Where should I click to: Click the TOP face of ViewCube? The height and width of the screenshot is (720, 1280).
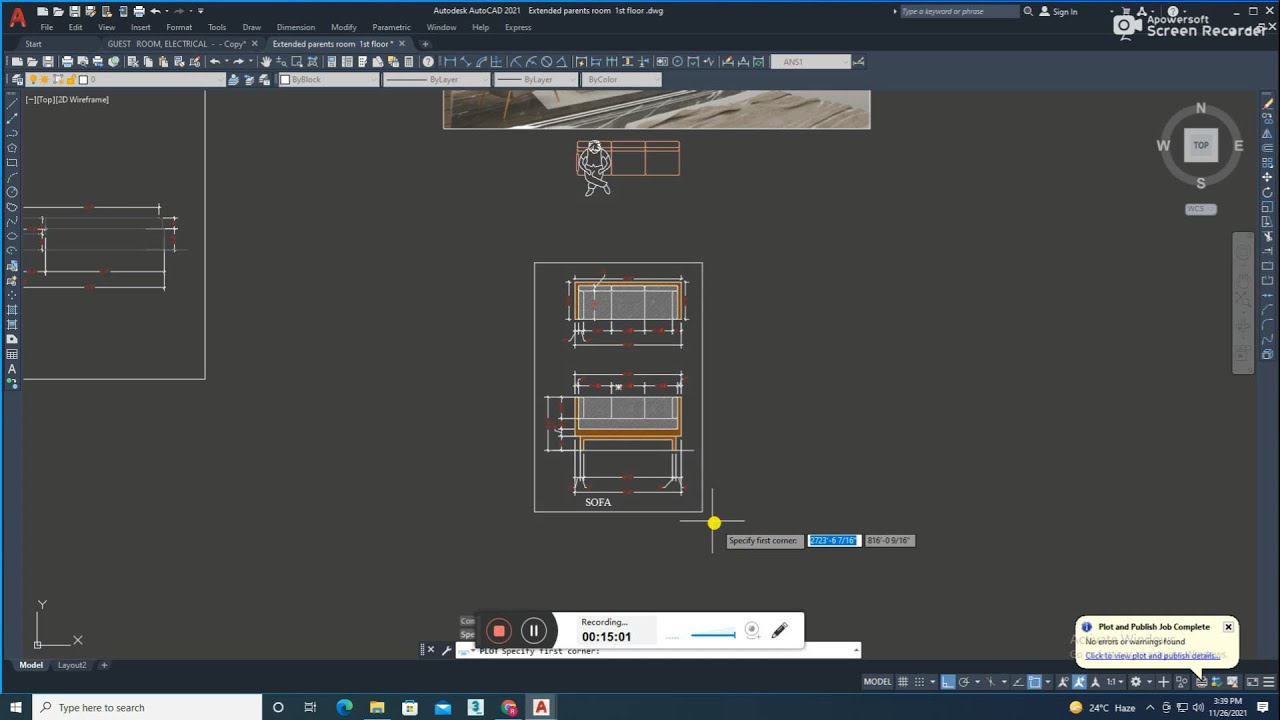tap(1201, 145)
